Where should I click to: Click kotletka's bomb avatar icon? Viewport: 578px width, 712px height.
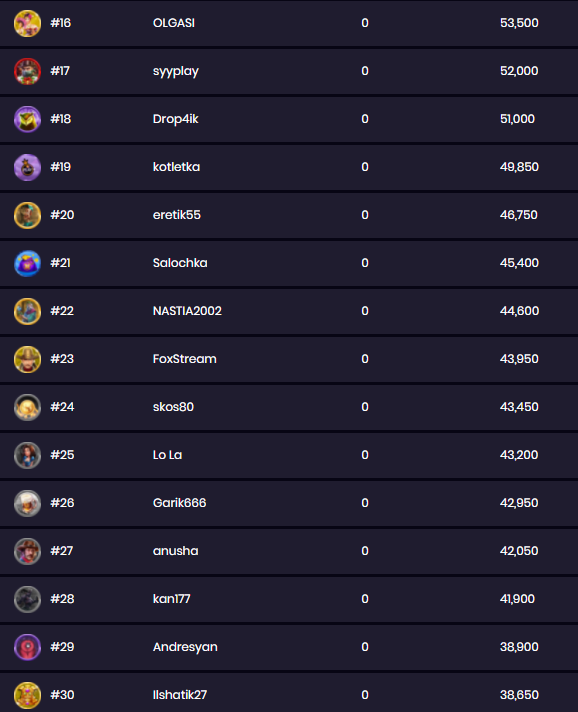coord(27,167)
